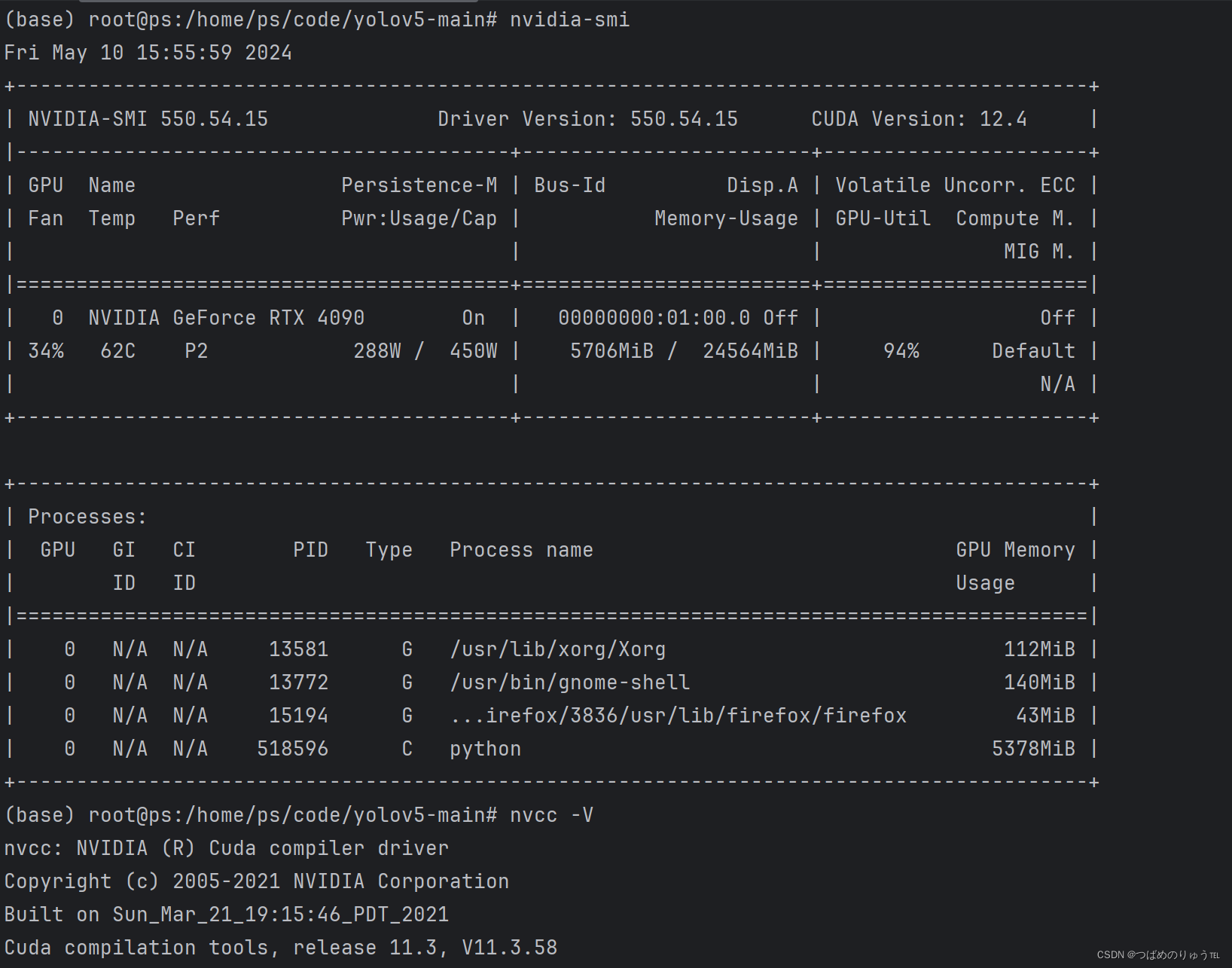Click the temperature value '62C'
The height and width of the screenshot is (968, 1232).
coord(118,351)
